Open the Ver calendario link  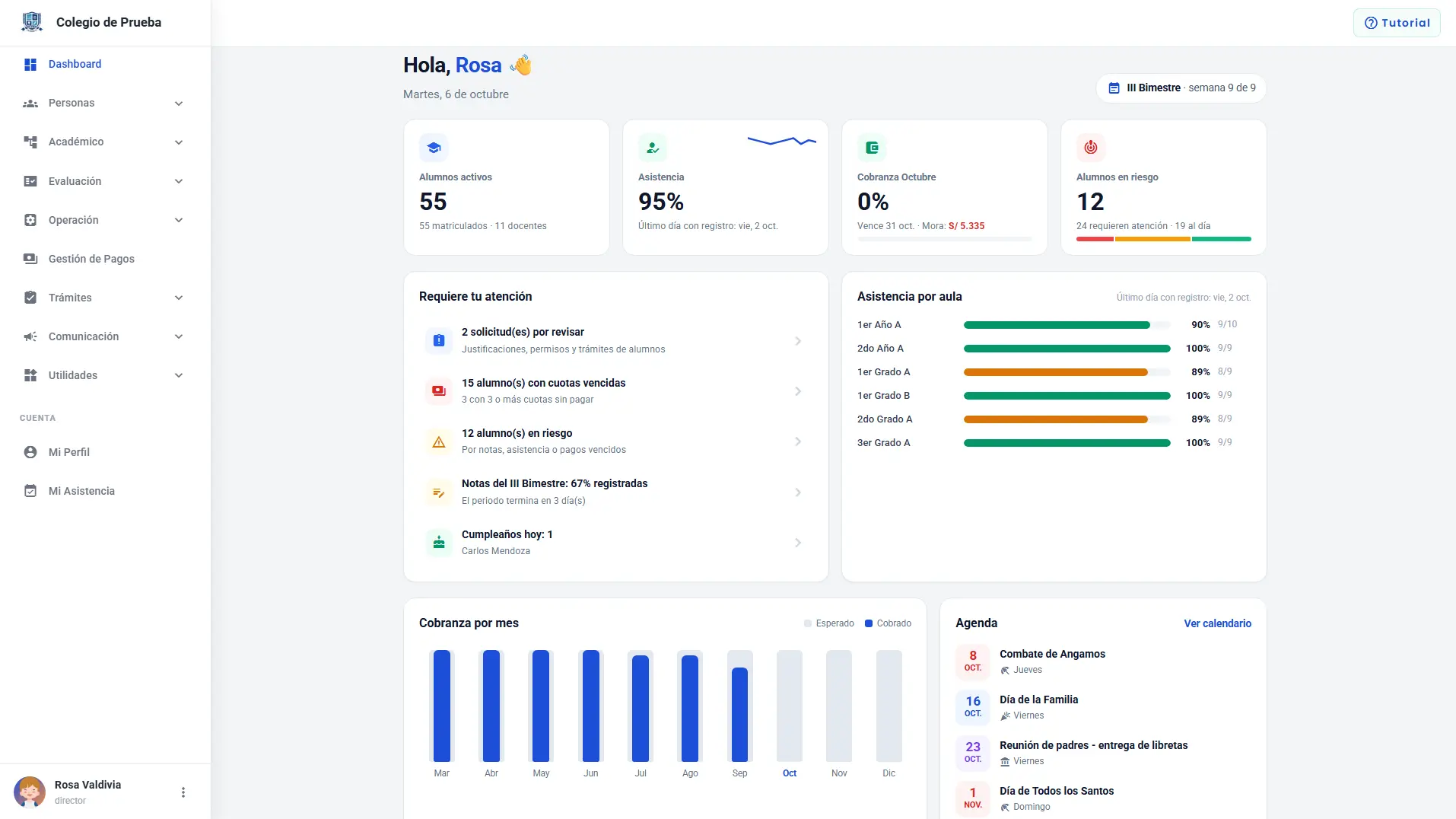pos(1217,623)
